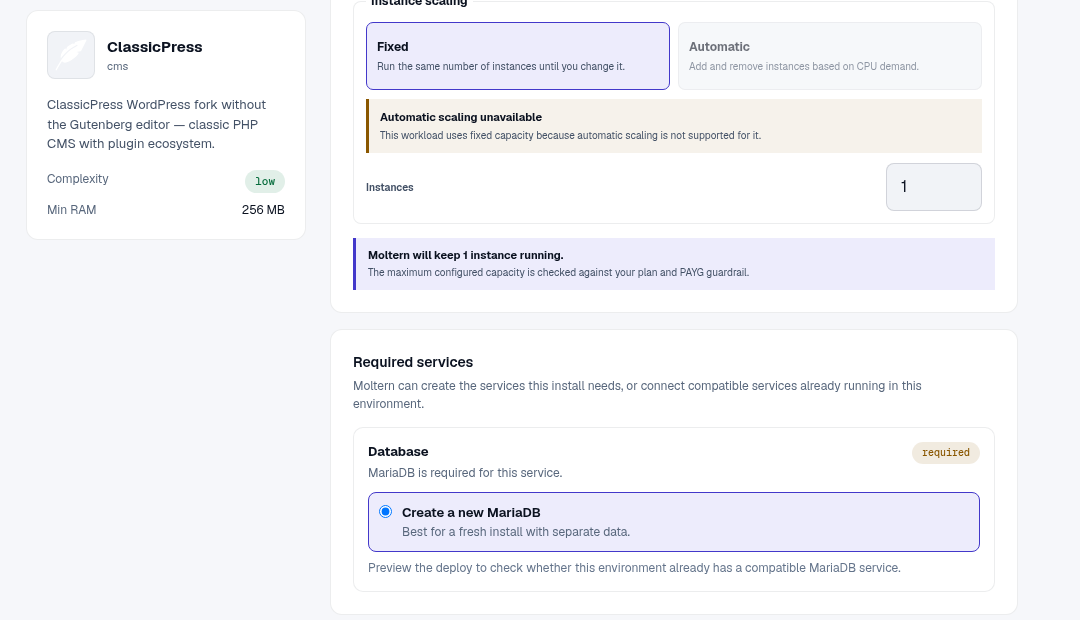
Task: Click the cms category label
Action: point(117,66)
